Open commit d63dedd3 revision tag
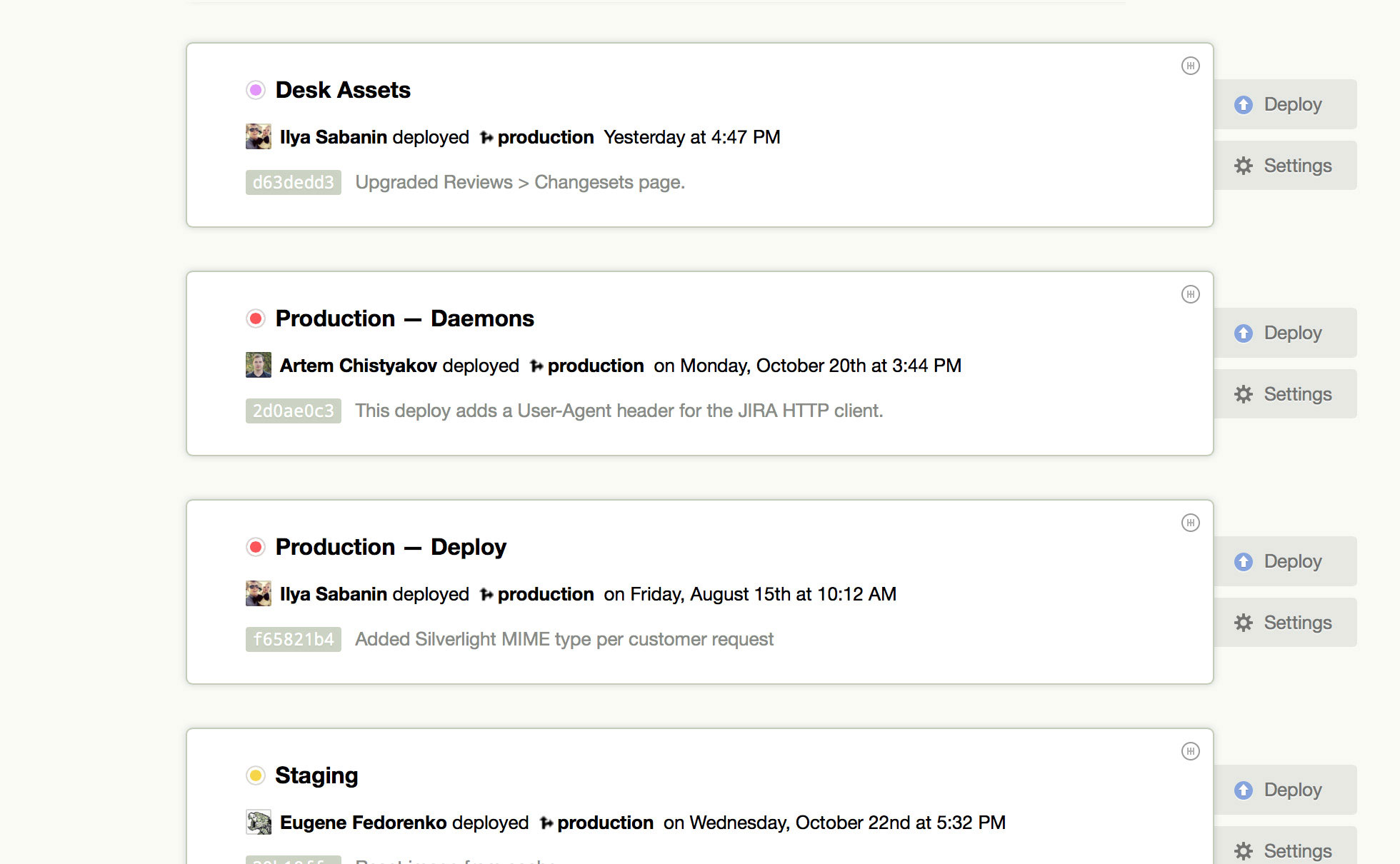Screen dimensions: 1400x864 pos(294,182)
